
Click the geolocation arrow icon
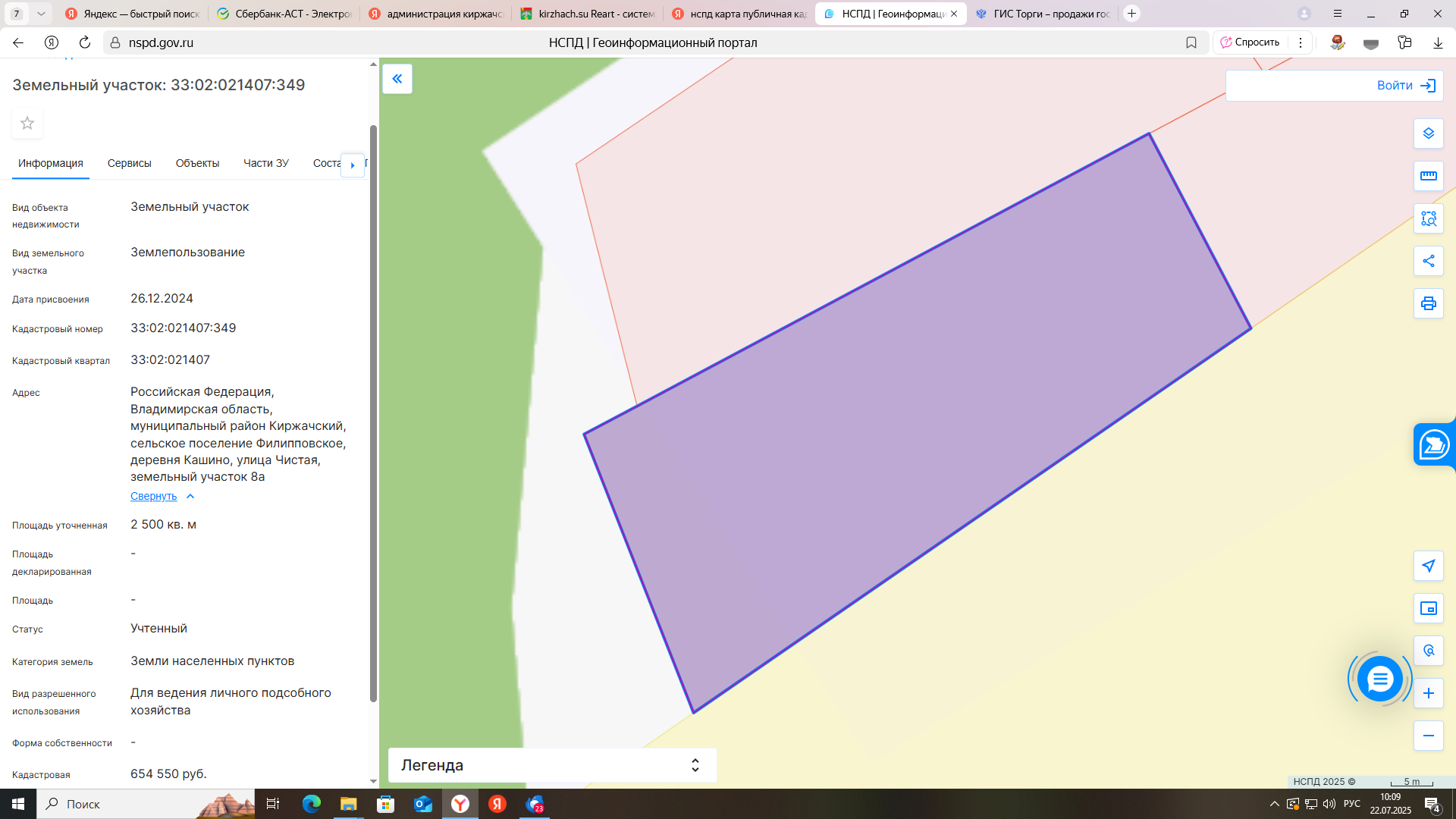(1428, 566)
